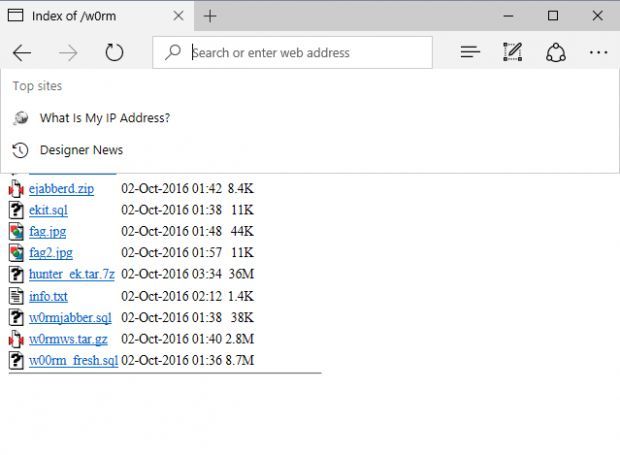Open the hunter_ek.tar.7z link

coord(71,274)
